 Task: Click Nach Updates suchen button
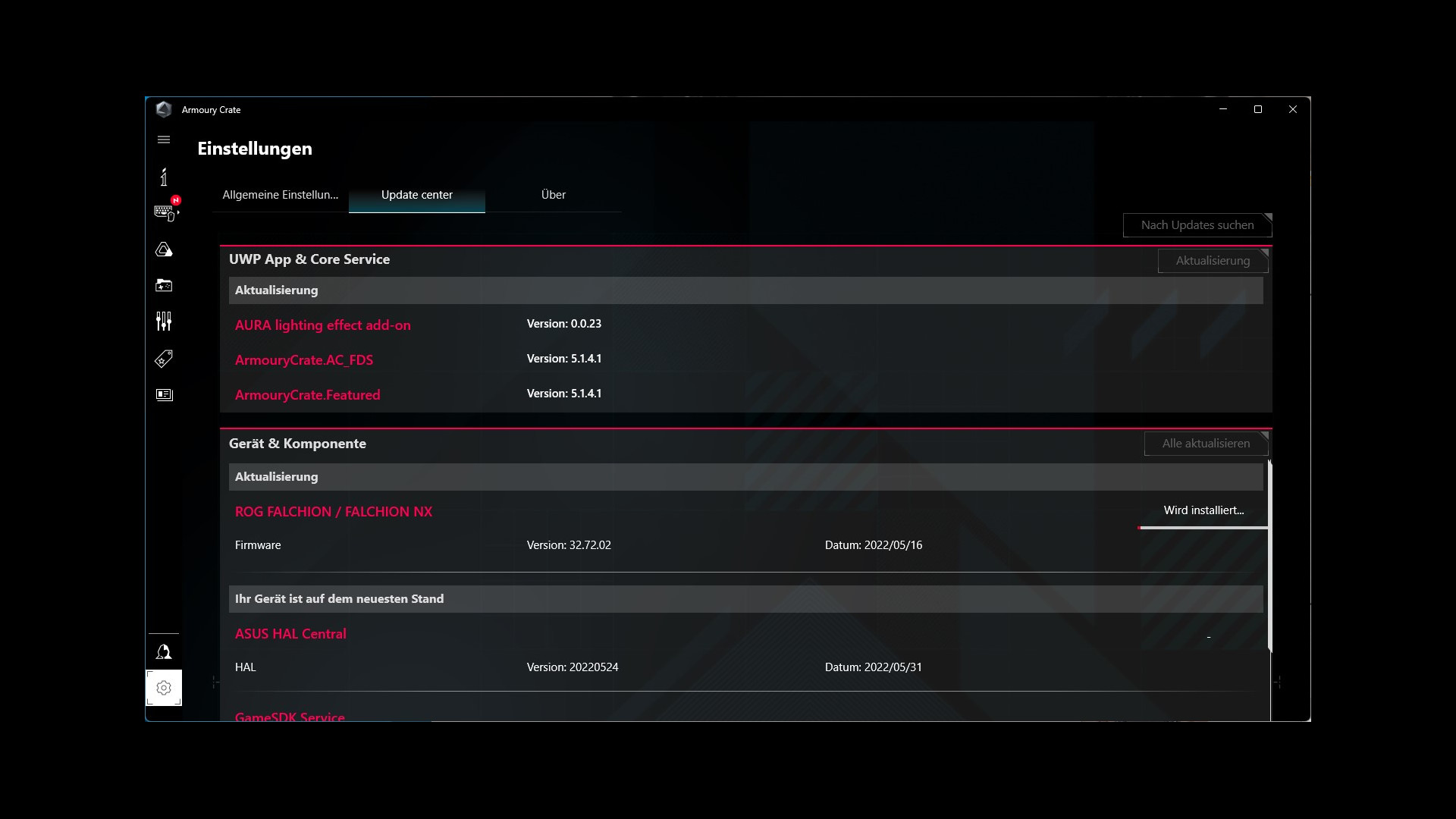pos(1197,225)
